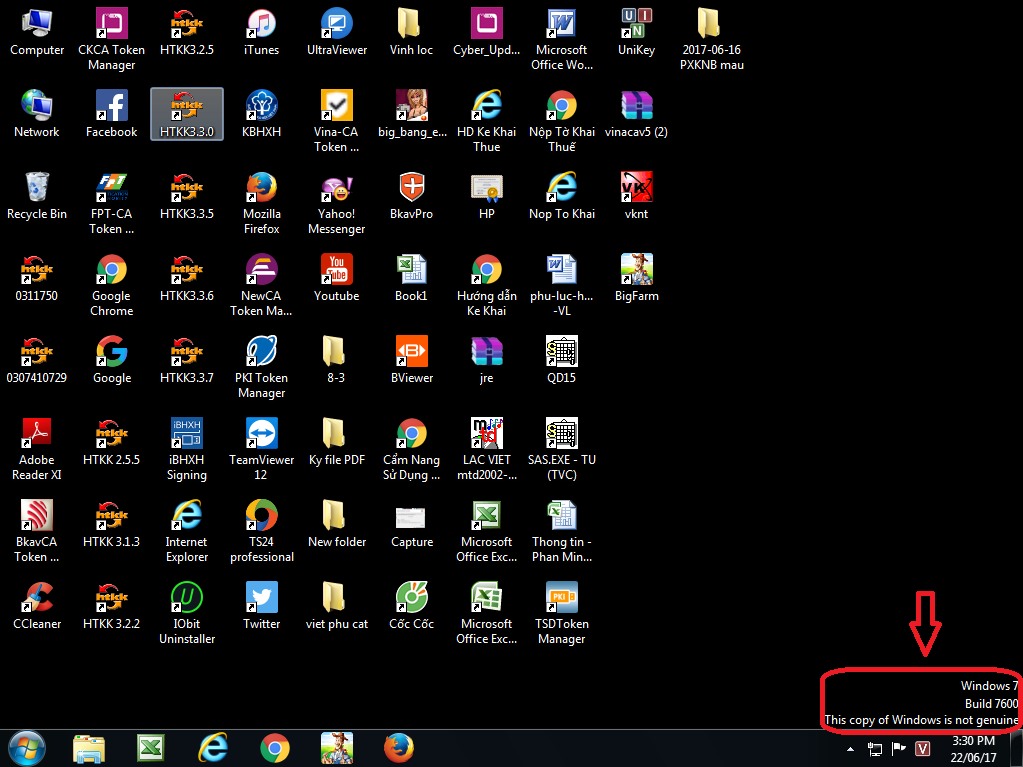Image resolution: width=1023 pixels, height=767 pixels.
Task: Click the QD15 desktop icon
Action: tap(562, 360)
